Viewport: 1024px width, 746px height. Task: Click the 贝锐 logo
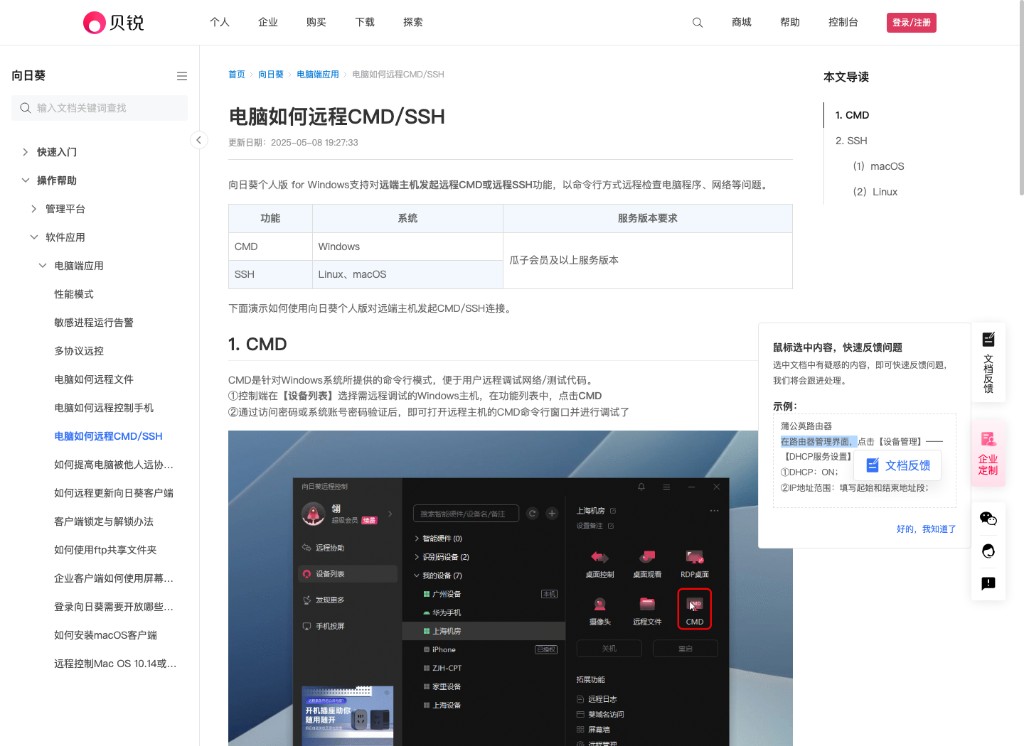tap(114, 22)
